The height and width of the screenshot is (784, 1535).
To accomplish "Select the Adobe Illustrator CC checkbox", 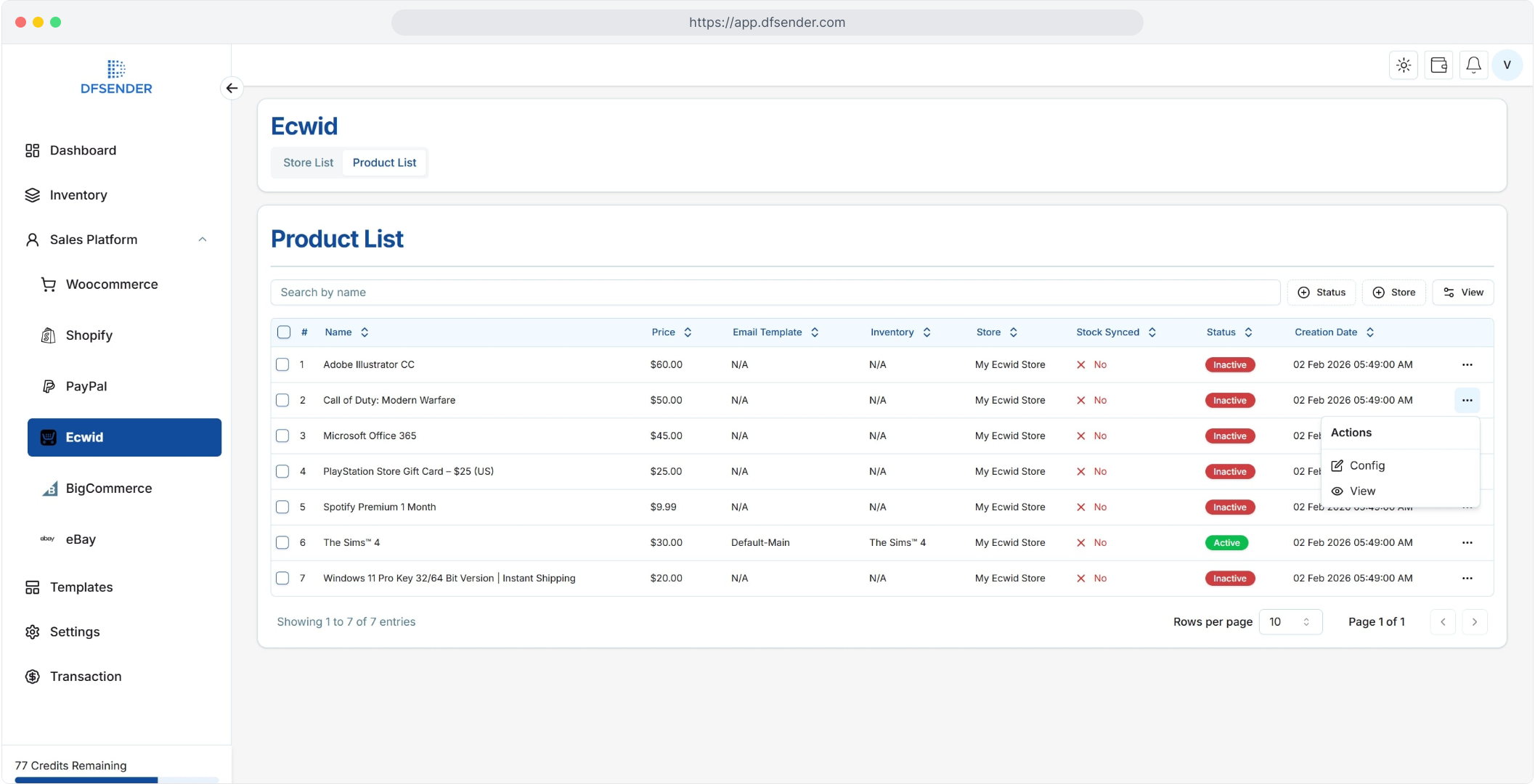I will pyautogui.click(x=282, y=365).
